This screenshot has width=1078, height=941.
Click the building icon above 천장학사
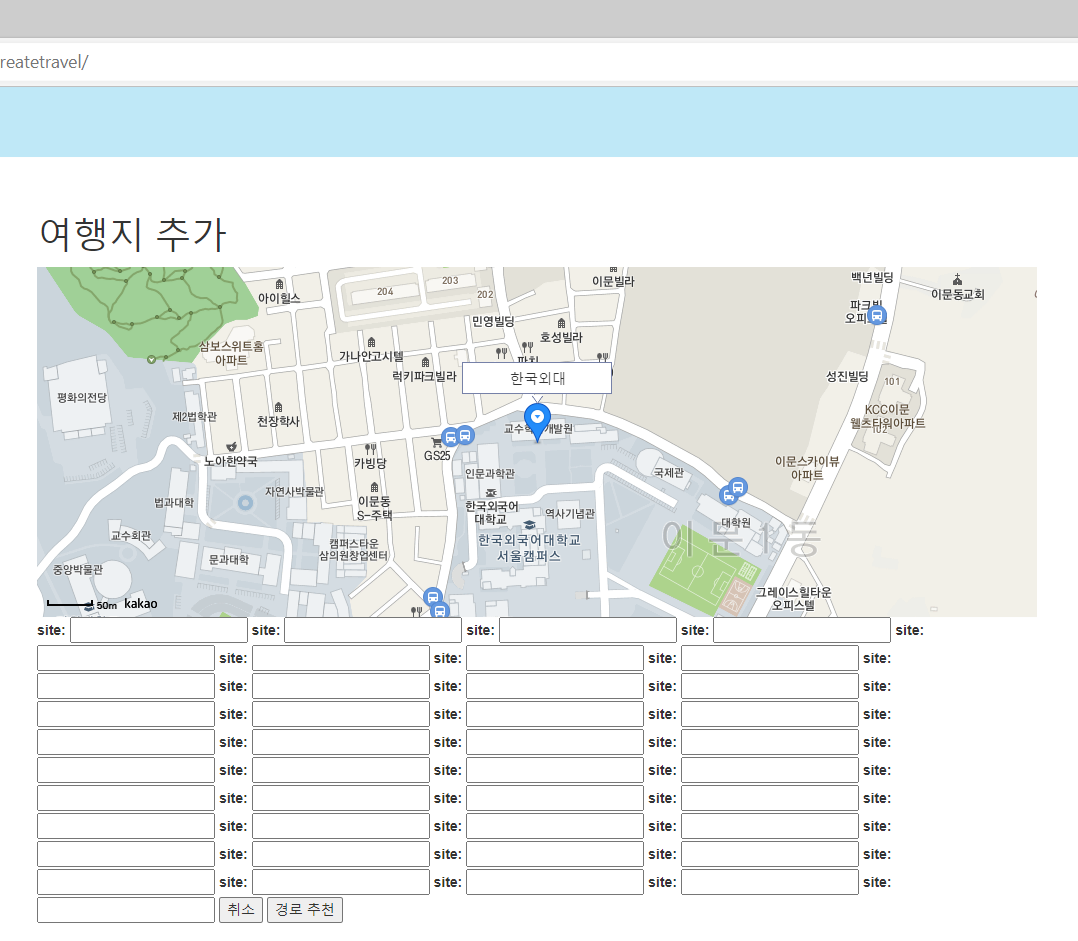pyautogui.click(x=278, y=407)
